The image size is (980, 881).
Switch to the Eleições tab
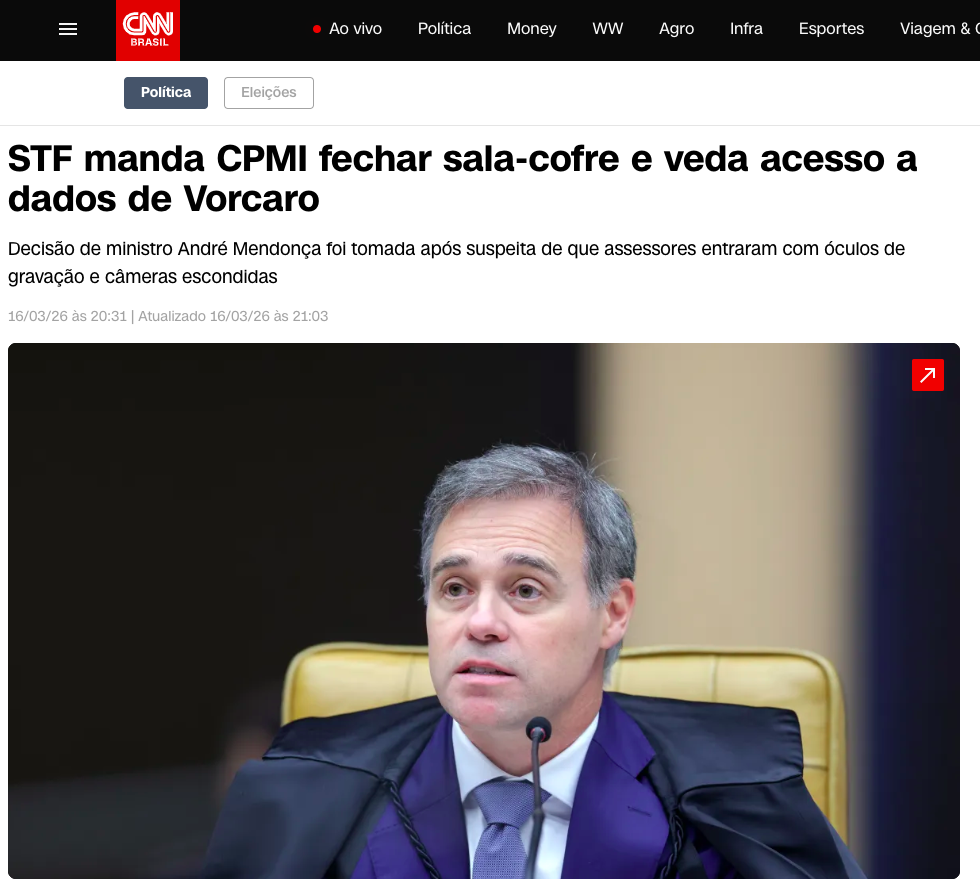pos(269,92)
